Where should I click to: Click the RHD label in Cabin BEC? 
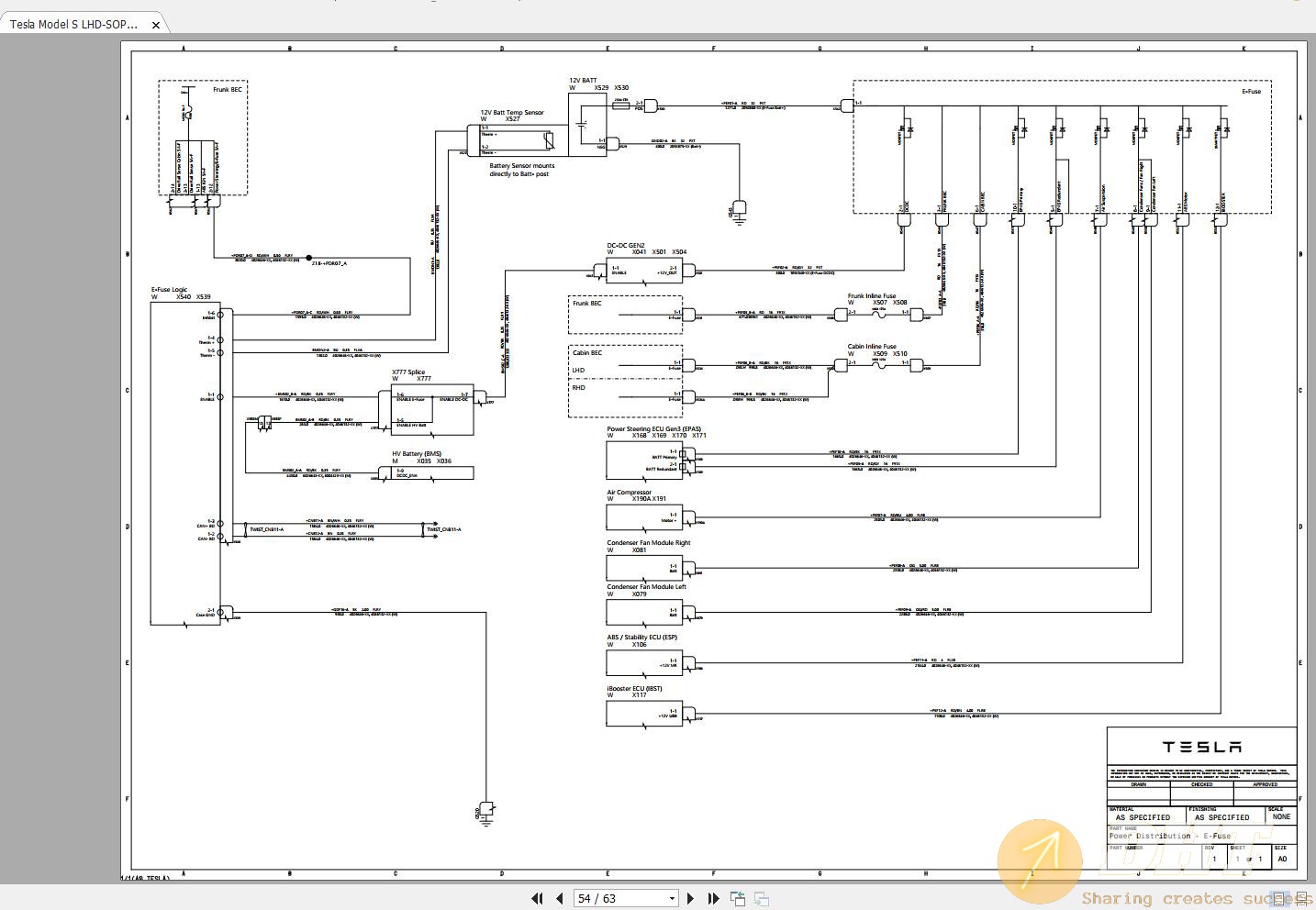[x=578, y=388]
